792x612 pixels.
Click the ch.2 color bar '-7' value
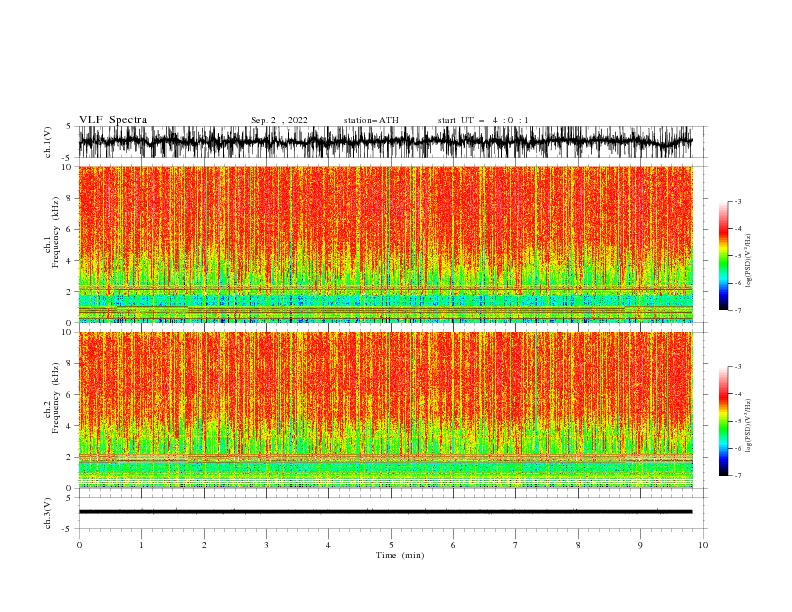(738, 475)
